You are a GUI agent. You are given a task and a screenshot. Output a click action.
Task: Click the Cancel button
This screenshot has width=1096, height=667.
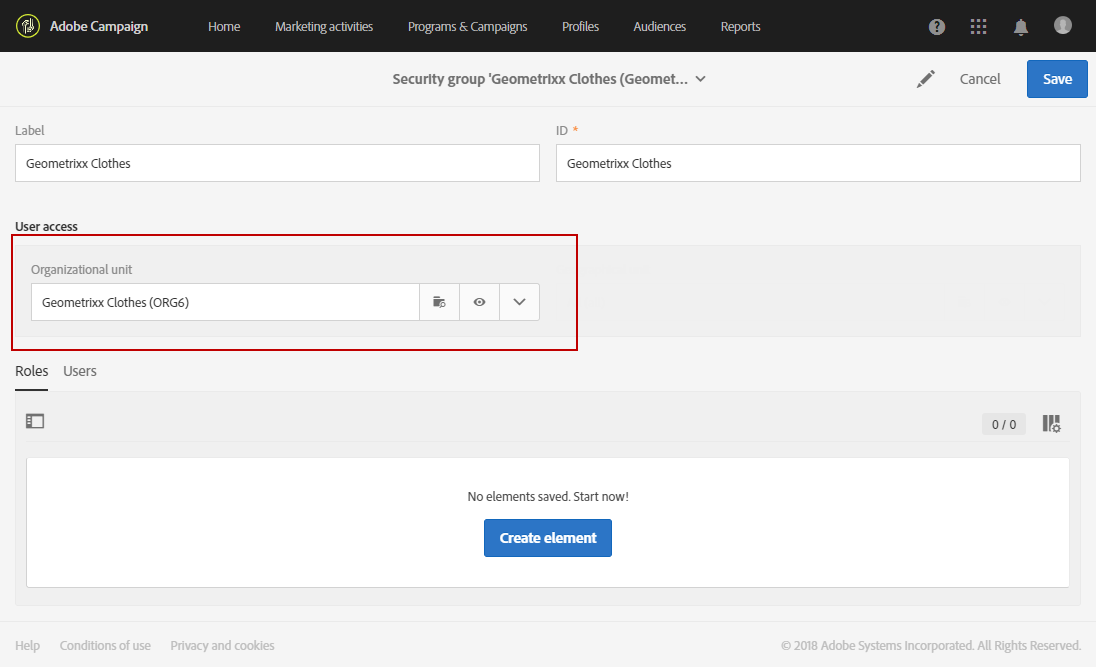click(x=979, y=79)
